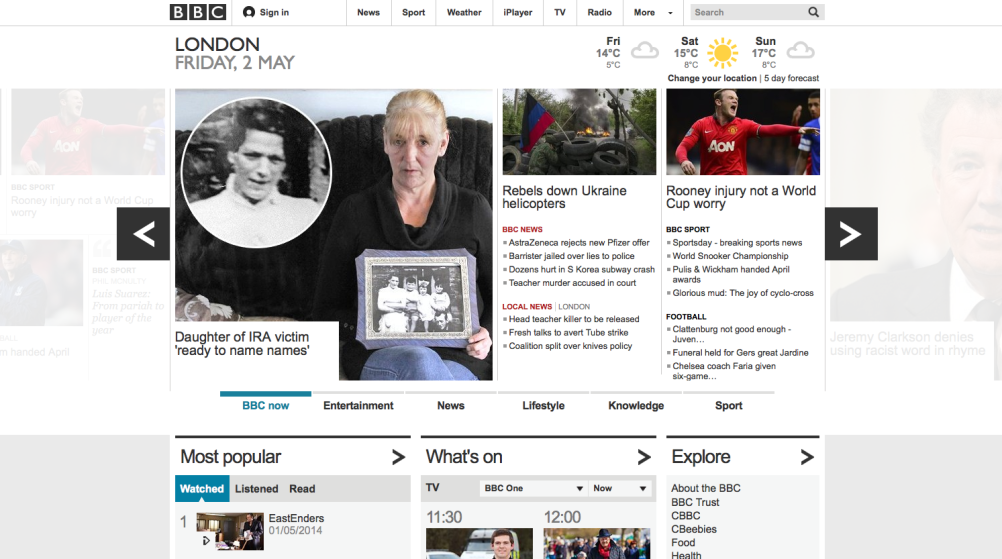Open About the BBC in Explore
The image size is (1002, 559).
[705, 488]
